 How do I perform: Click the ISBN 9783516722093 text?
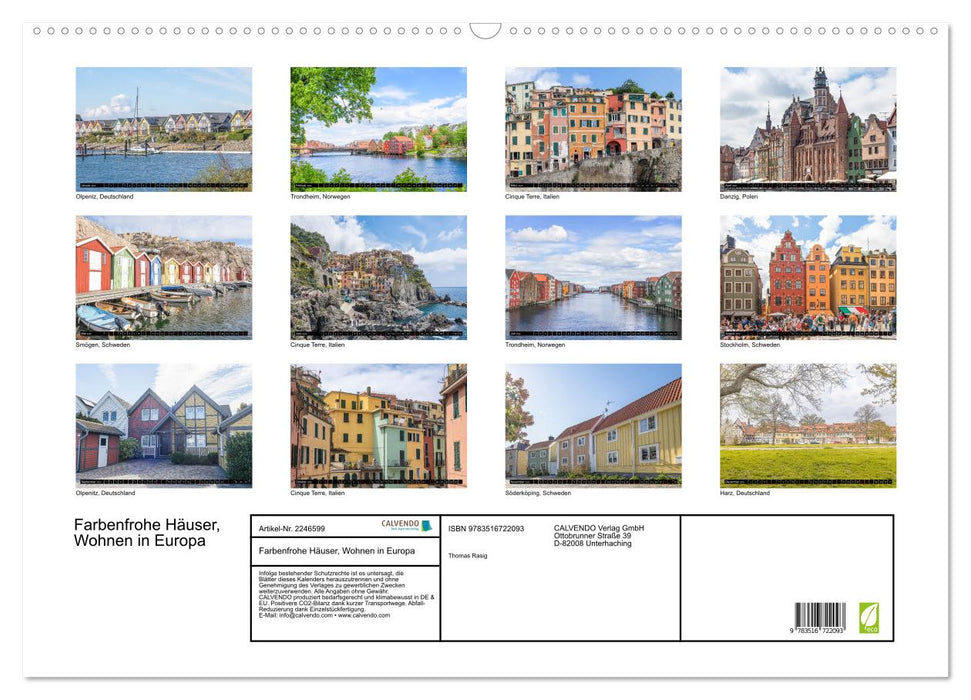(x=486, y=528)
